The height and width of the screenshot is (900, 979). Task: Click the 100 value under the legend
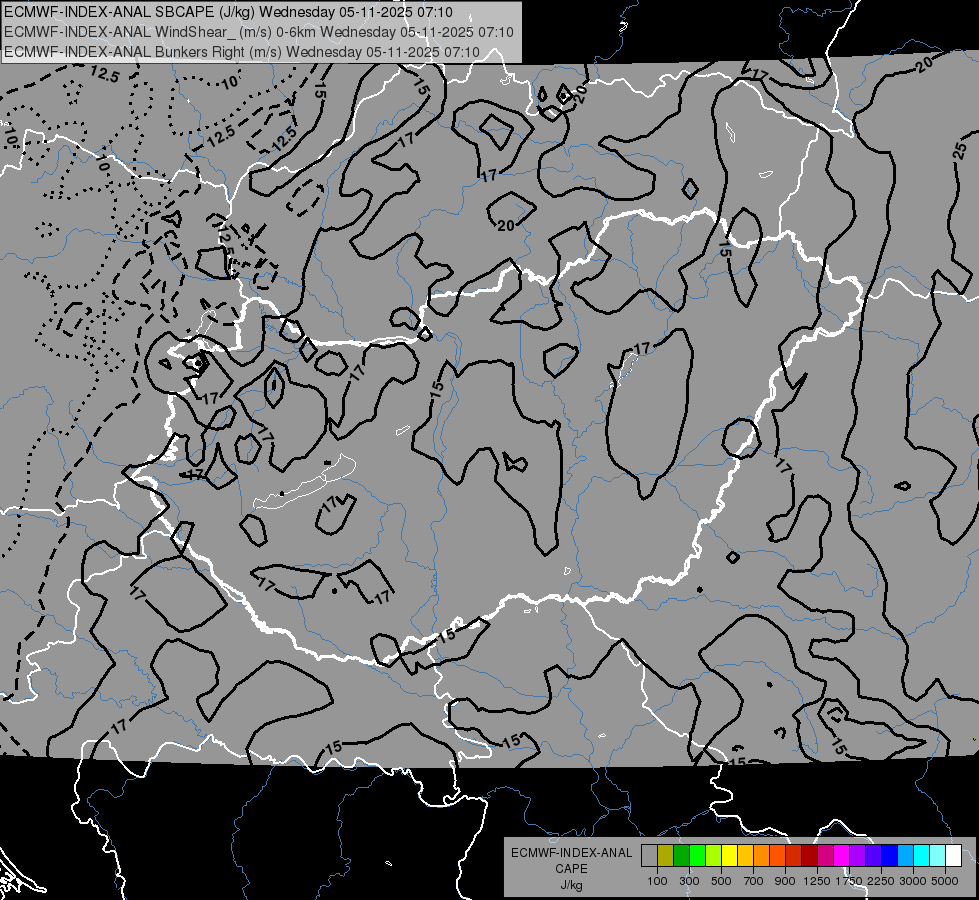tap(657, 881)
